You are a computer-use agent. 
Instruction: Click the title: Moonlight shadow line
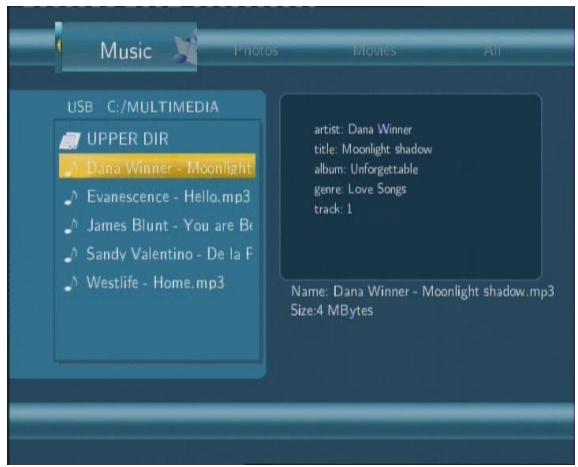coord(373,149)
